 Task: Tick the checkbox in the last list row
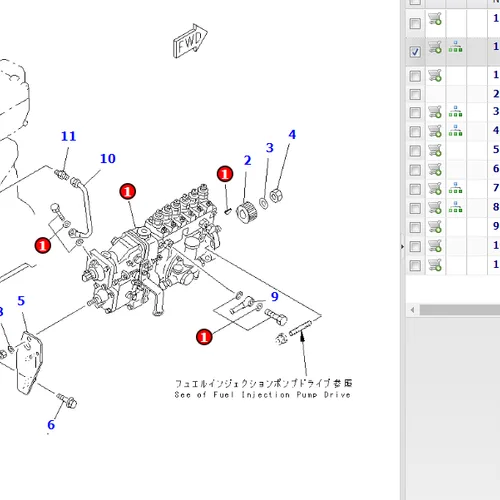click(x=415, y=266)
